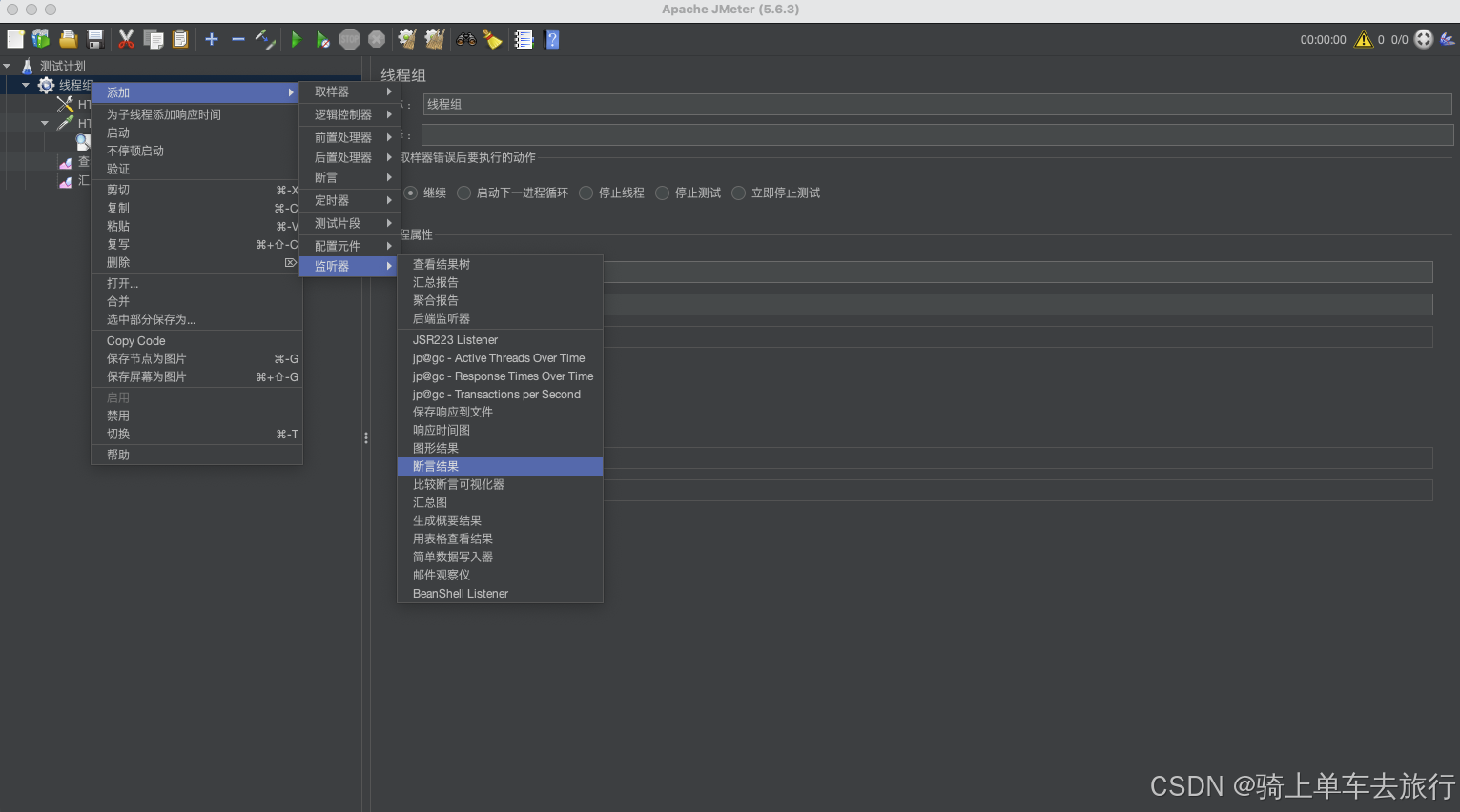Click the Save test plan floppy icon
The image size is (1460, 812).
pos(95,39)
